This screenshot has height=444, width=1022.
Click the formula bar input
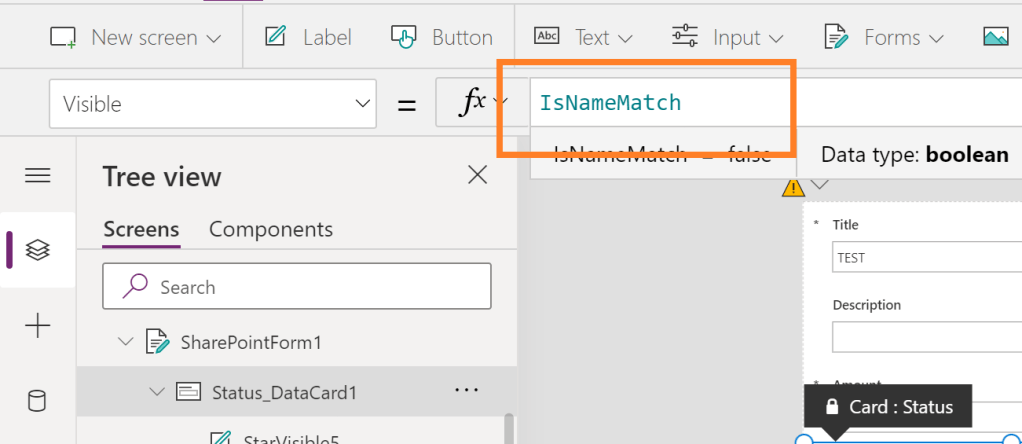[660, 103]
